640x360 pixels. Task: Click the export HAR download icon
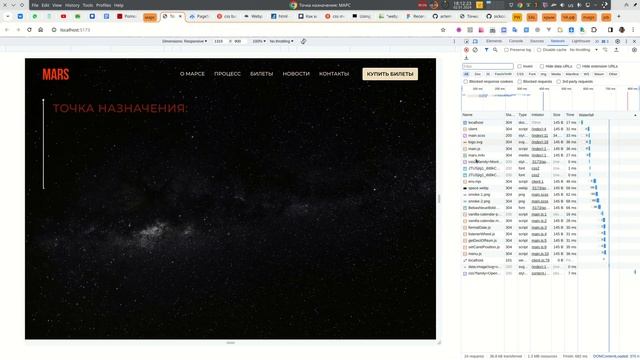[x=466, y=58]
